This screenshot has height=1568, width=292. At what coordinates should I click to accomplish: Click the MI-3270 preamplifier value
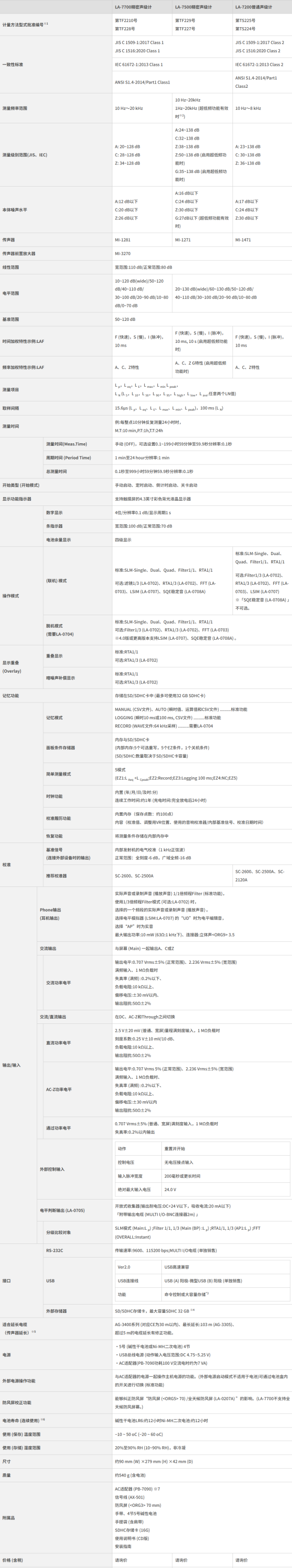tap(122, 254)
